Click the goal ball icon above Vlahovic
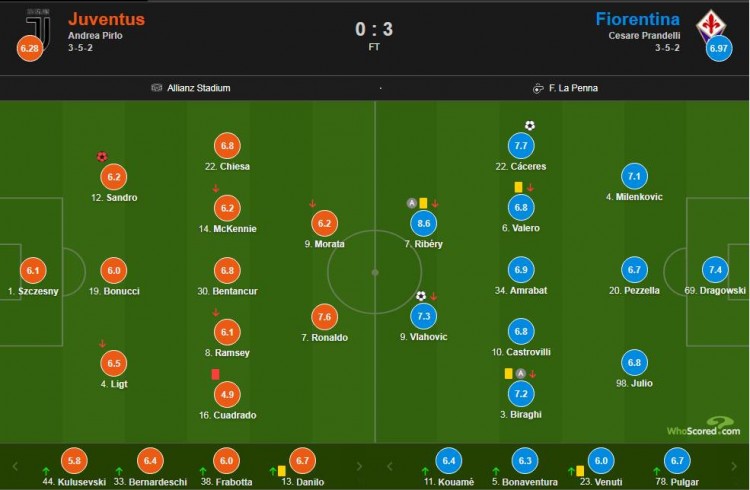Viewport: 750px width, 490px height. (x=420, y=296)
